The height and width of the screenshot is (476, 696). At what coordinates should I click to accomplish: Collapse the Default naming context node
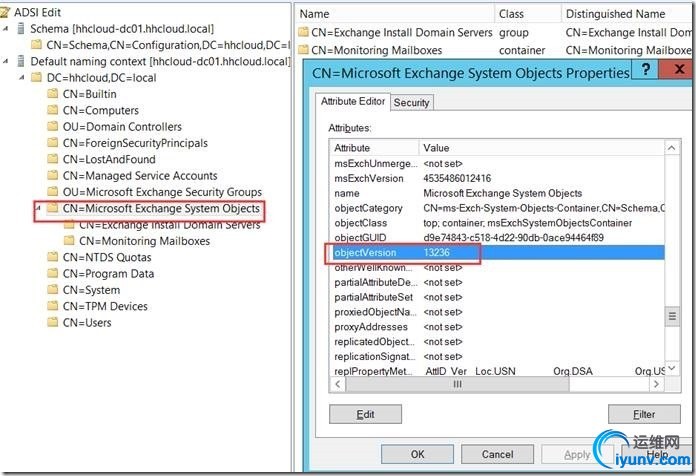pyautogui.click(x=5, y=61)
